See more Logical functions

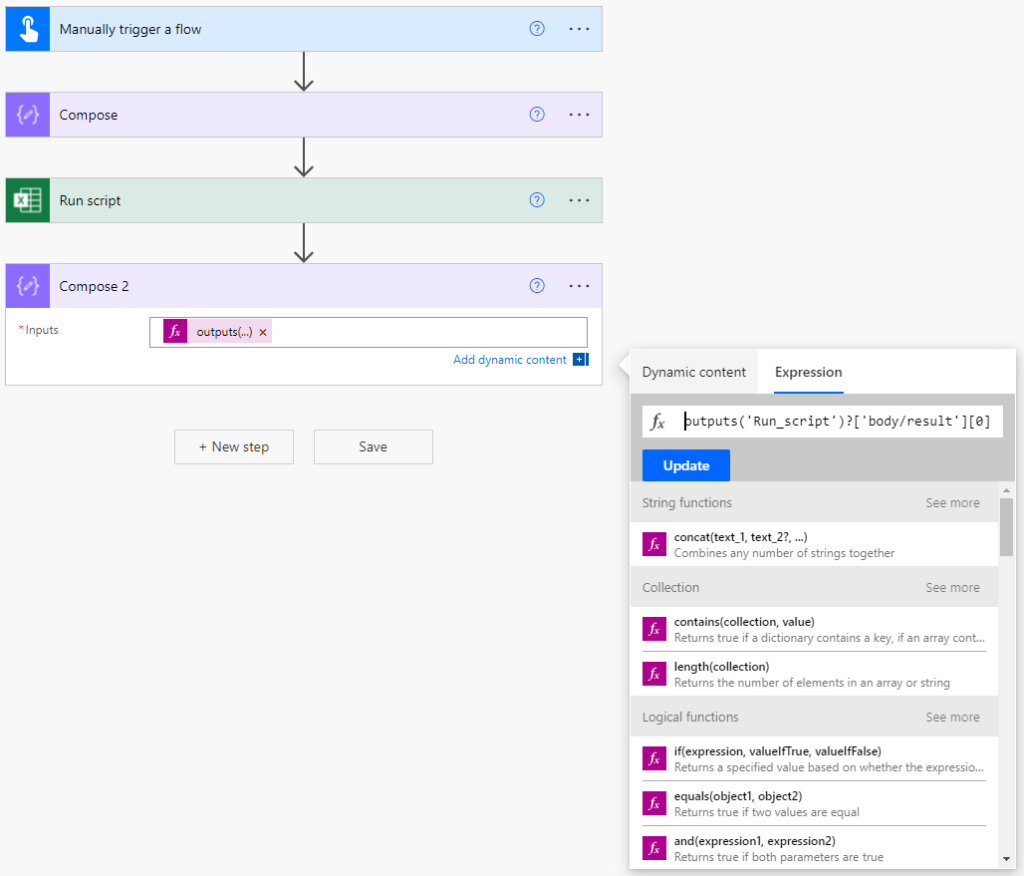click(x=952, y=717)
